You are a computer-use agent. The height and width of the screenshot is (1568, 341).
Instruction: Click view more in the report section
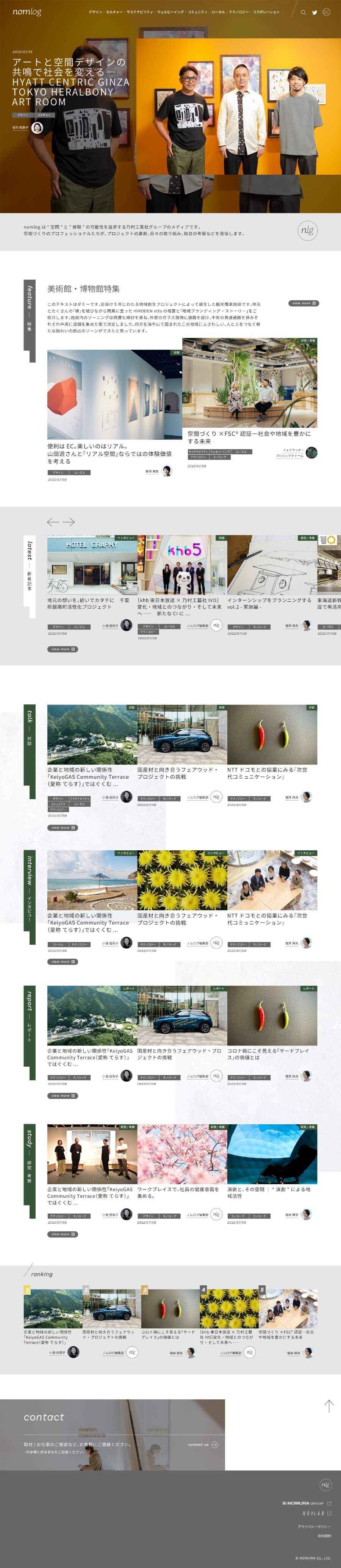point(63,1095)
